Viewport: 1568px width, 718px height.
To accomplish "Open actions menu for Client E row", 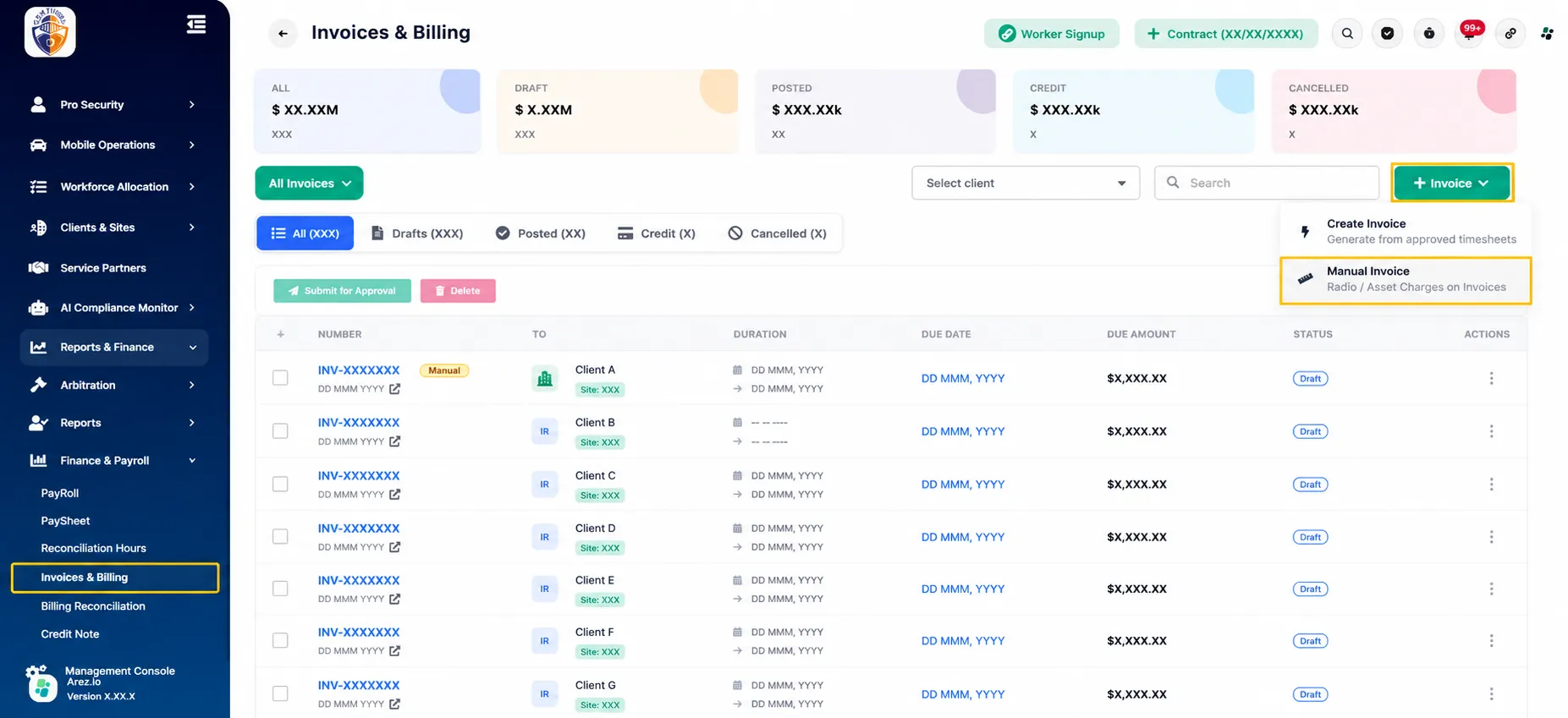I will pyautogui.click(x=1491, y=589).
